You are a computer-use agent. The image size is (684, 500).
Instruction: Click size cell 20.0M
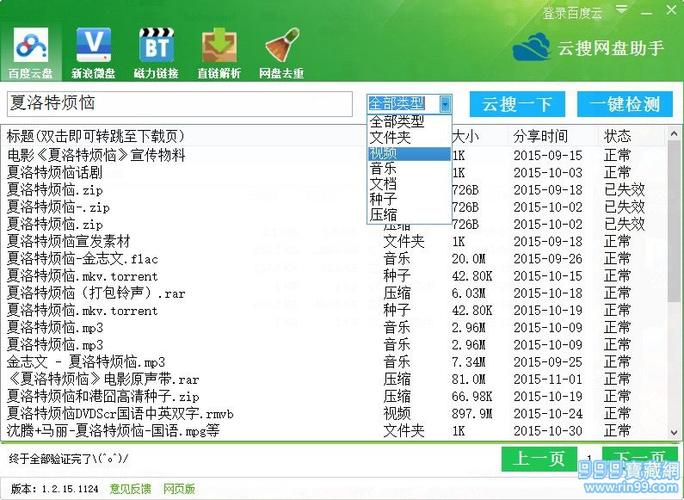click(469, 259)
